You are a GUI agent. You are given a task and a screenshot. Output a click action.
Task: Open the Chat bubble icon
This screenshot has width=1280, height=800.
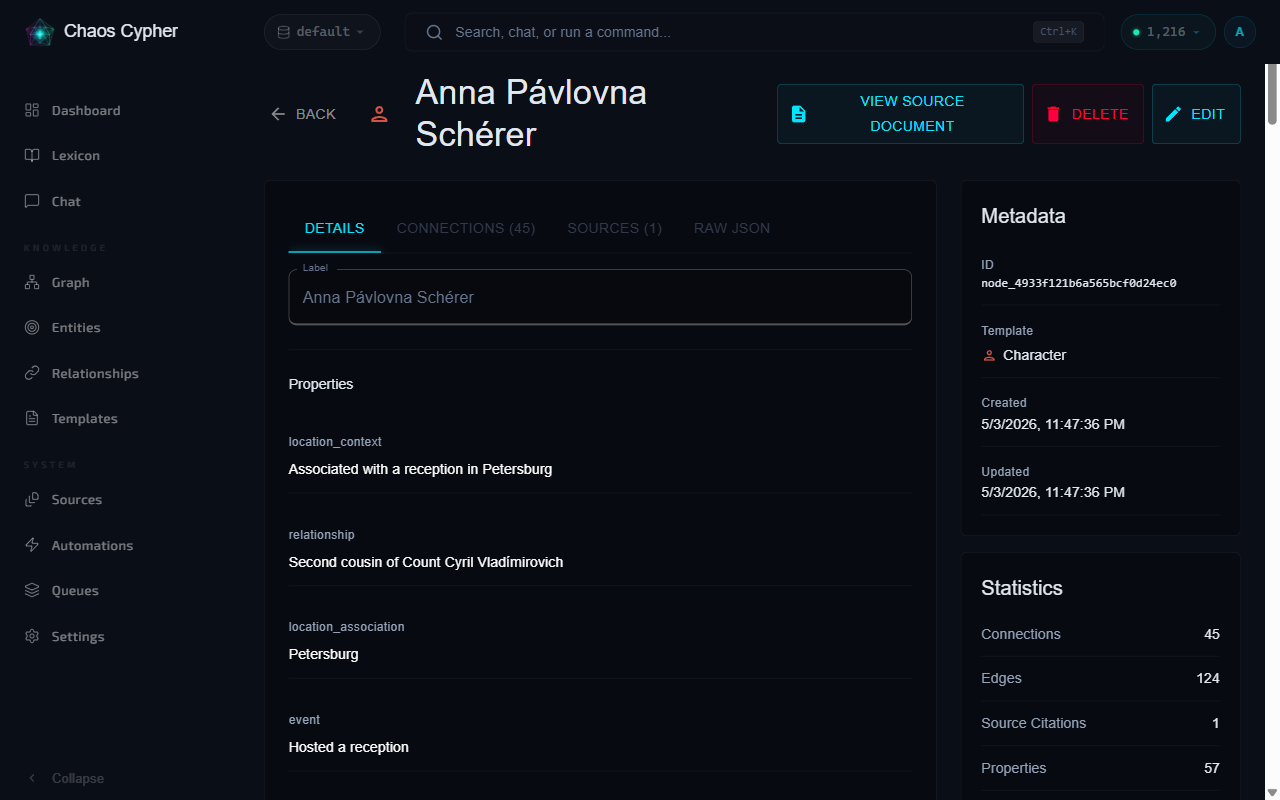(32, 201)
